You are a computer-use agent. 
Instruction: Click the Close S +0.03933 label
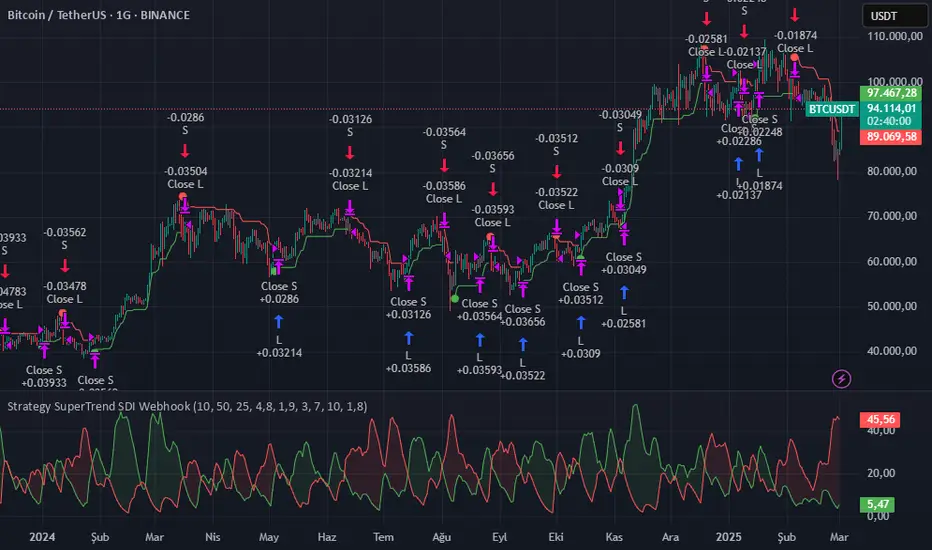(44, 376)
